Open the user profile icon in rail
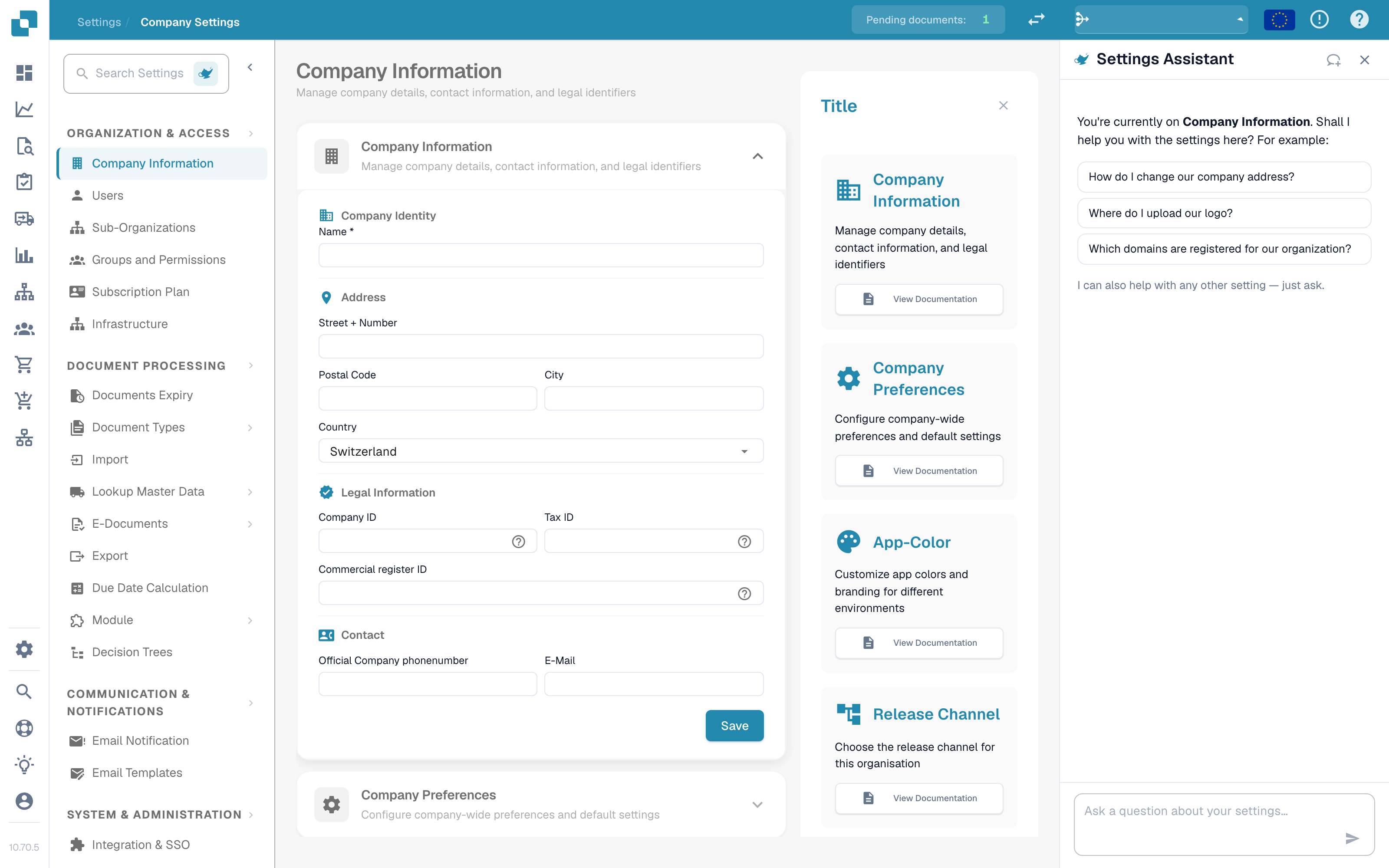The image size is (1389, 868). pos(24,801)
